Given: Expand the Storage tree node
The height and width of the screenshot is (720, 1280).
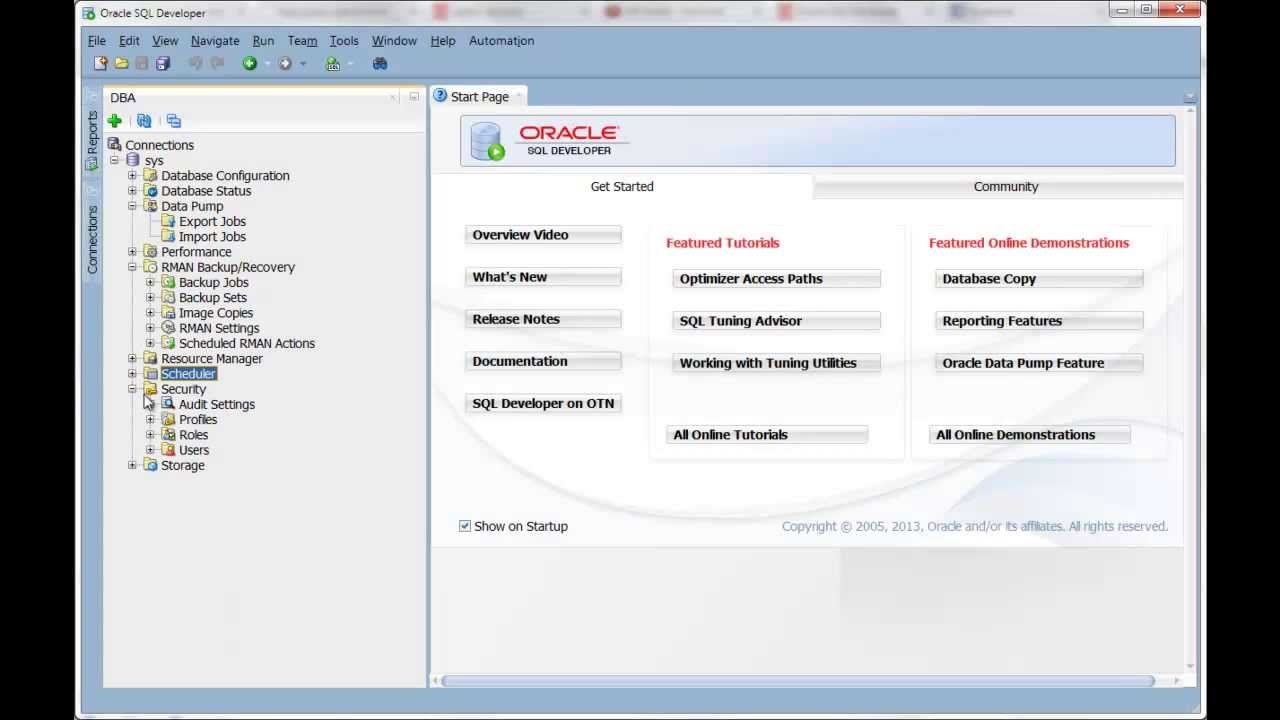Looking at the screenshot, I should pyautogui.click(x=132, y=465).
